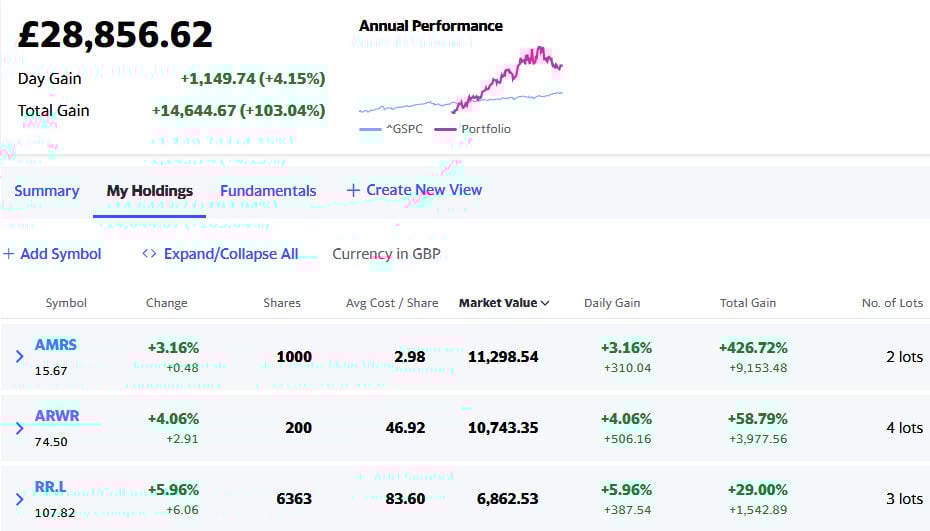Screen dimensions: 930x531
Task: Click the plus icon beside Add Symbol
Action: click(9, 254)
